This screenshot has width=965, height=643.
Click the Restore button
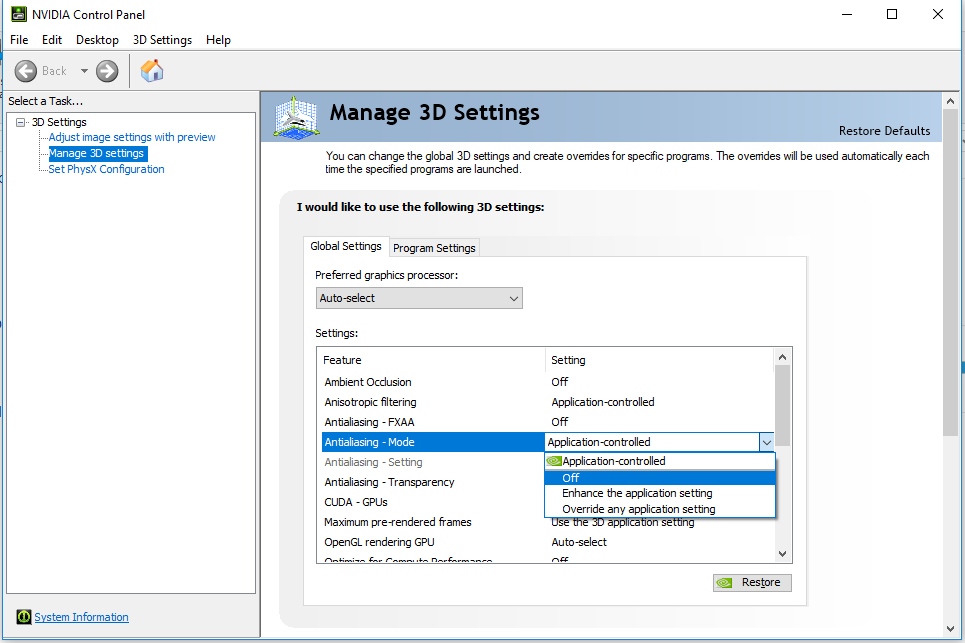752,583
